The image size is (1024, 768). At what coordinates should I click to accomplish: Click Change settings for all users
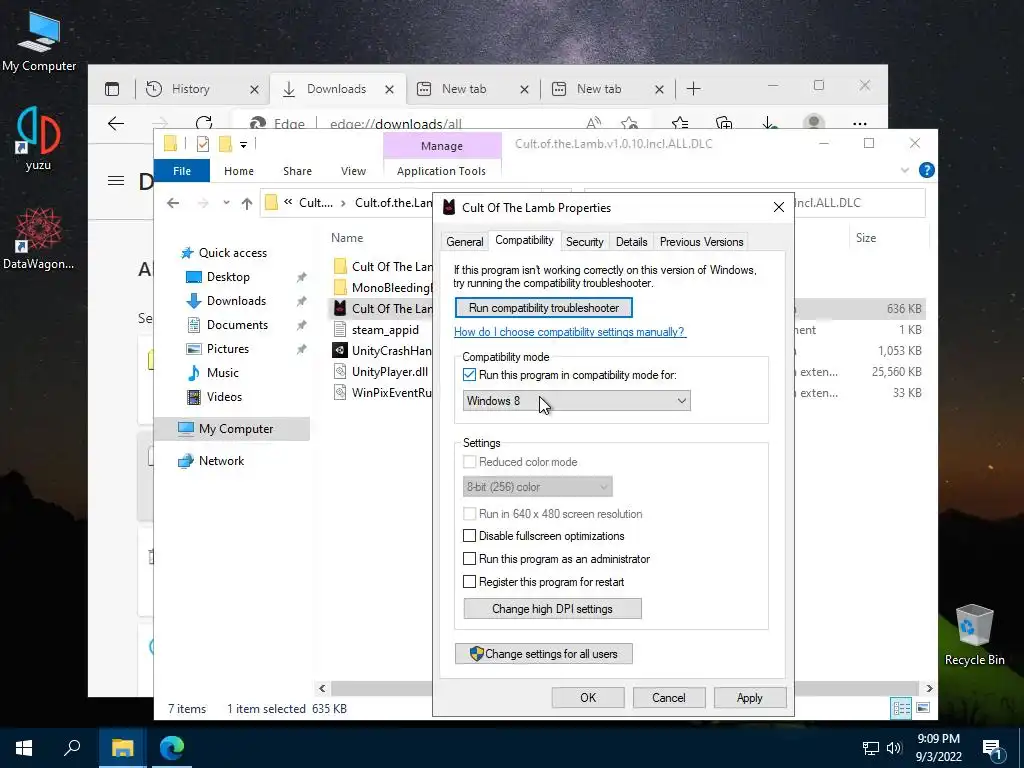point(544,654)
